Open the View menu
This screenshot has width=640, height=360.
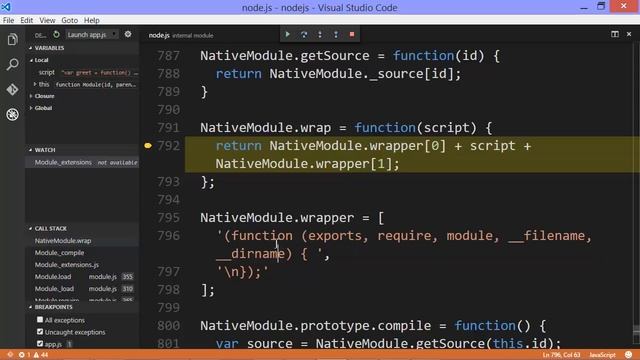[47, 20]
